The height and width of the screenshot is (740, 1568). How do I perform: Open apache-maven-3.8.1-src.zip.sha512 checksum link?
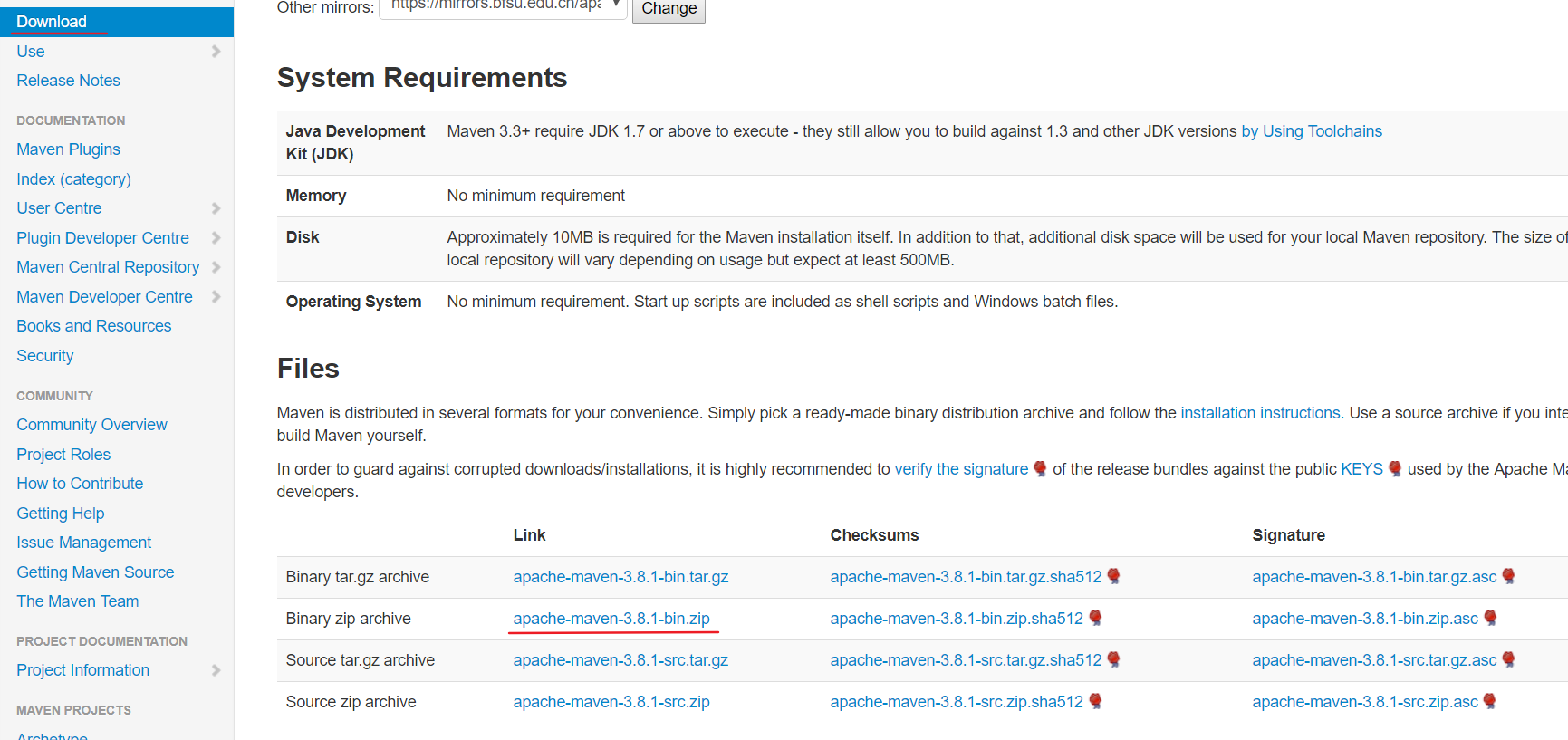point(957,702)
